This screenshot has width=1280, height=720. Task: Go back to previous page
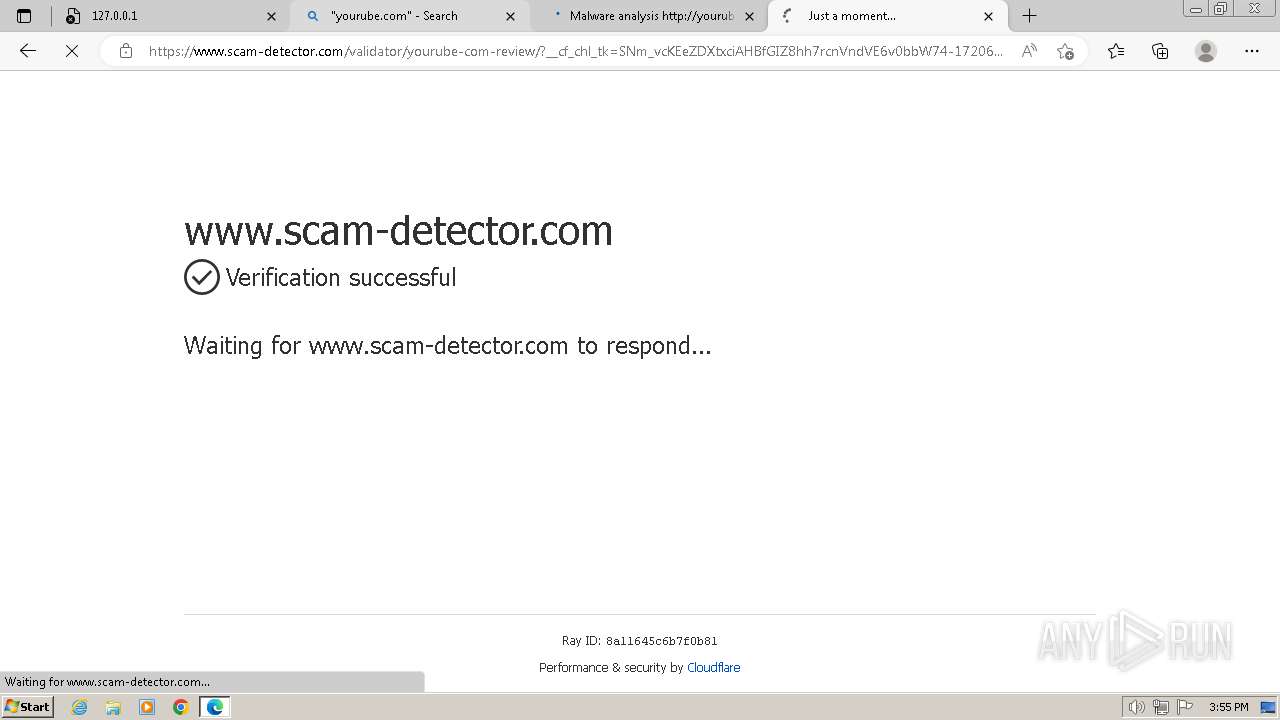click(x=28, y=51)
